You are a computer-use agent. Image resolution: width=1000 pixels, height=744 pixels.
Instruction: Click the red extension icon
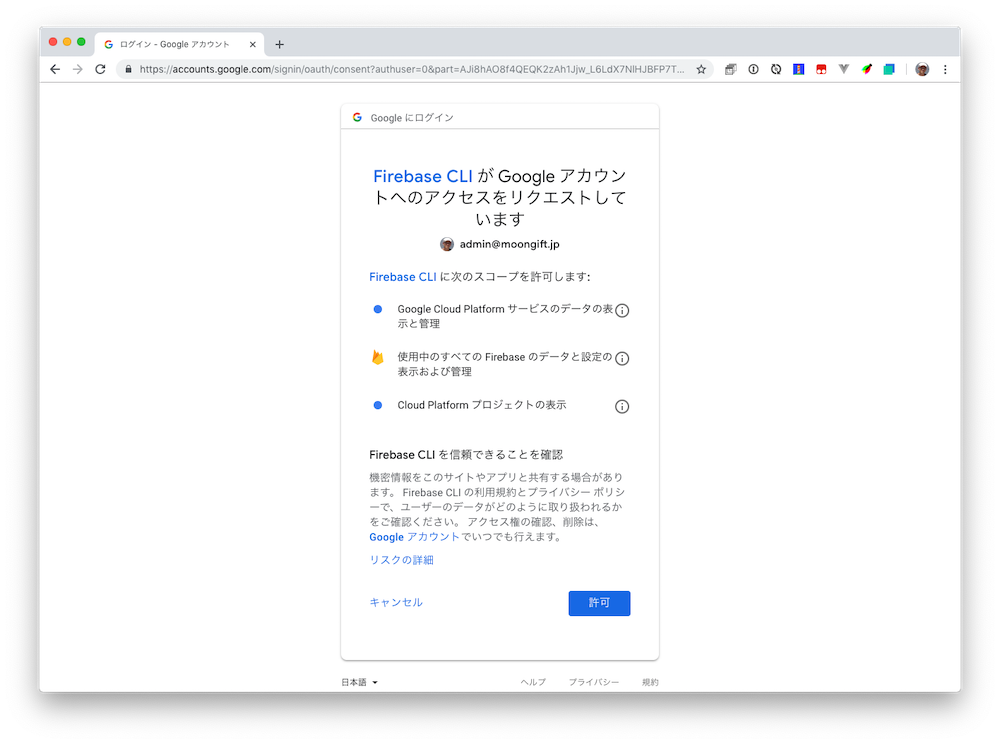click(821, 69)
